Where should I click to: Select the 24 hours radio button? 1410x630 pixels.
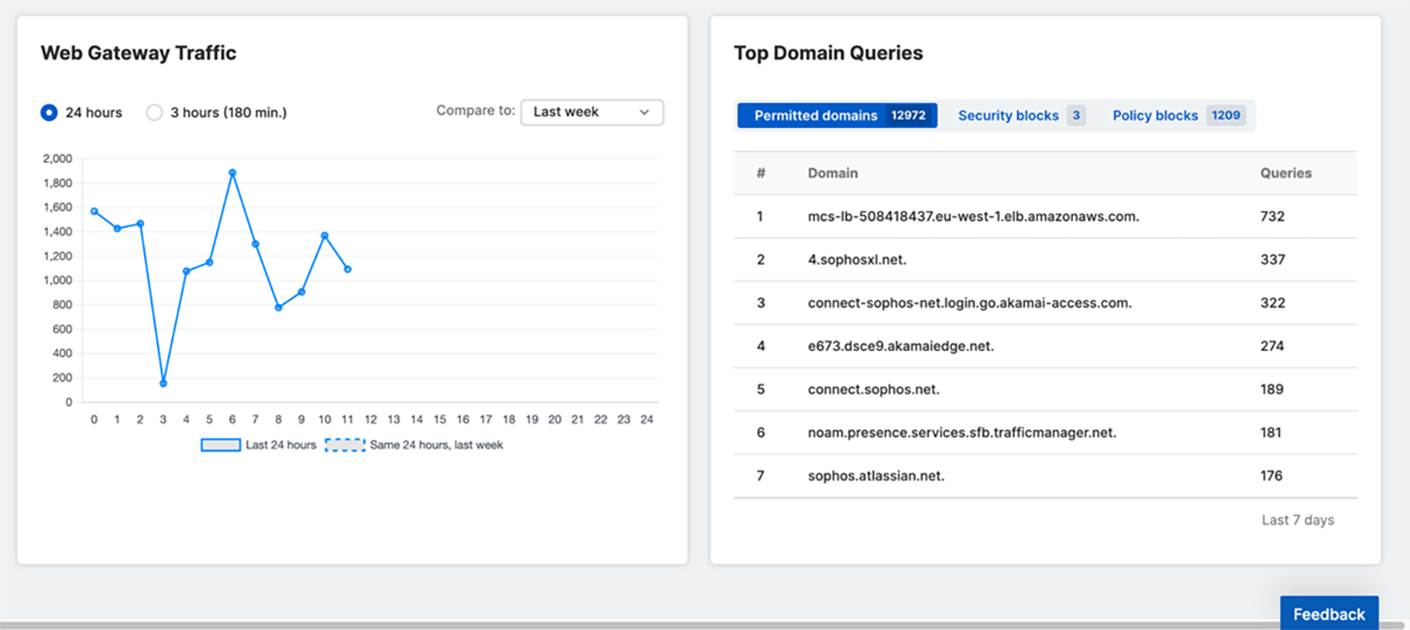tap(48, 112)
